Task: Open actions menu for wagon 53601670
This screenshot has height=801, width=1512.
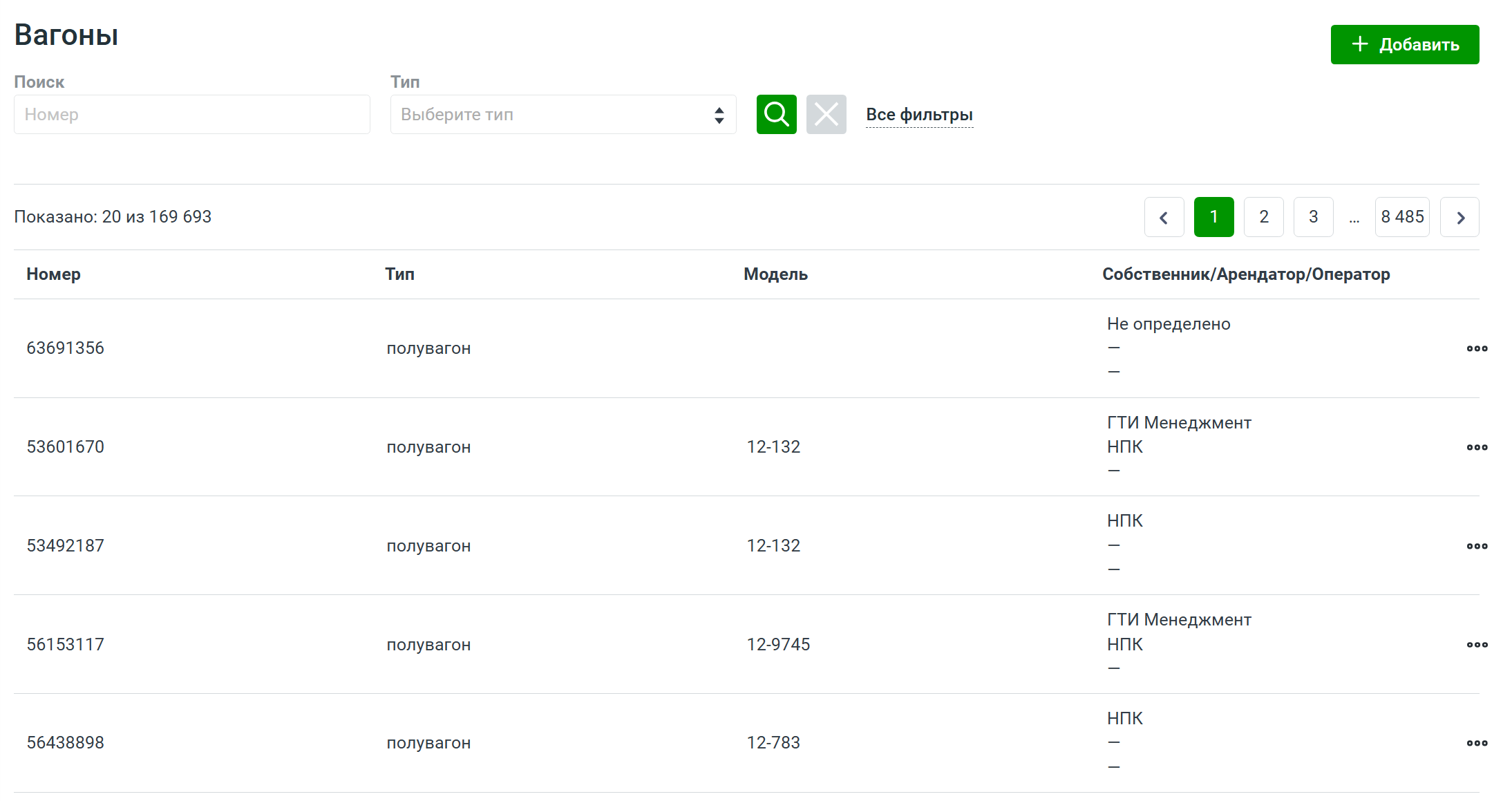Action: pyautogui.click(x=1477, y=447)
